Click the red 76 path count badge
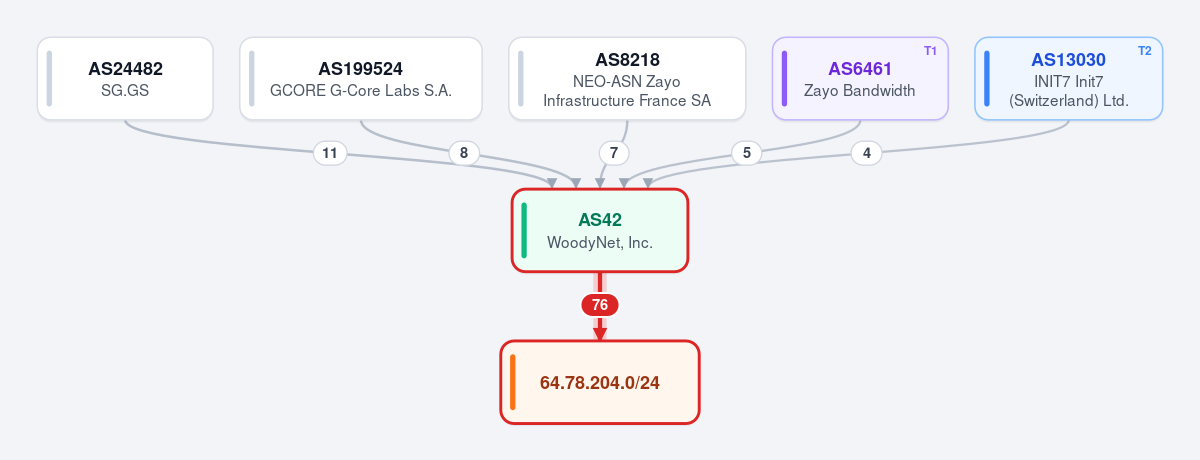1200x460 pixels. (x=600, y=305)
